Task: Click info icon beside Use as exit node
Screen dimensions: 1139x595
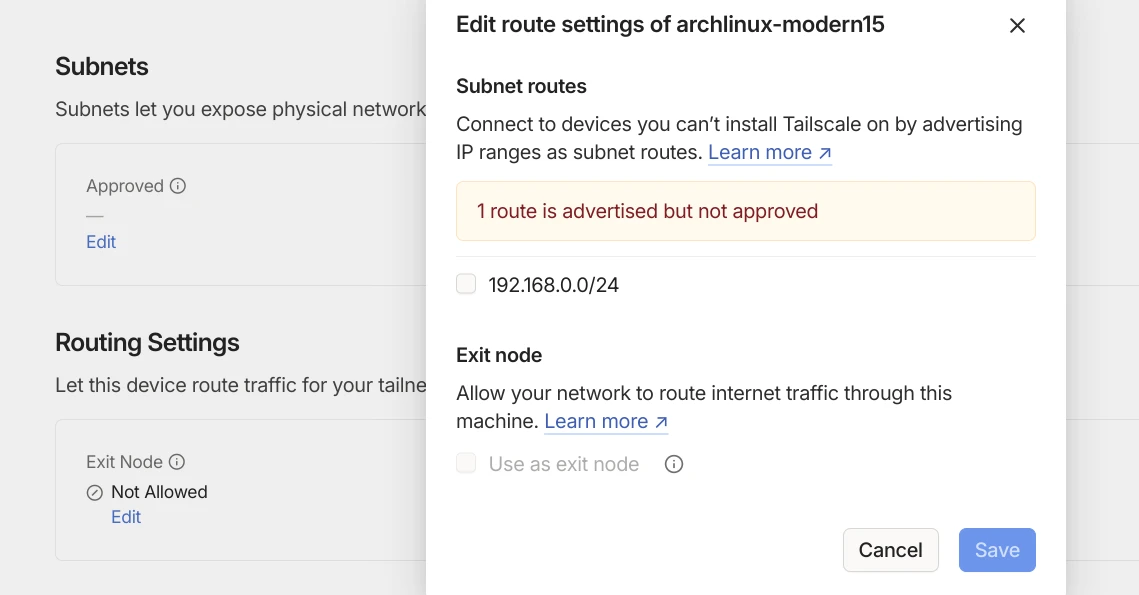Action: click(x=674, y=464)
